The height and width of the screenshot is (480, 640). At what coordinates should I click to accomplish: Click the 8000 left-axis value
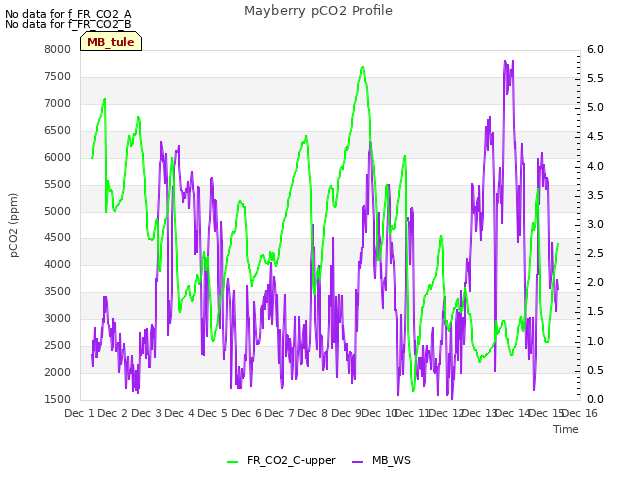point(58,49)
